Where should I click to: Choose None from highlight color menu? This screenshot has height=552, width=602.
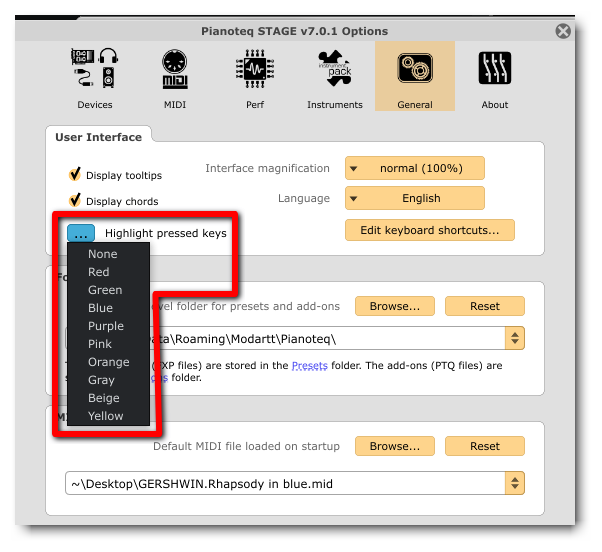(108, 254)
